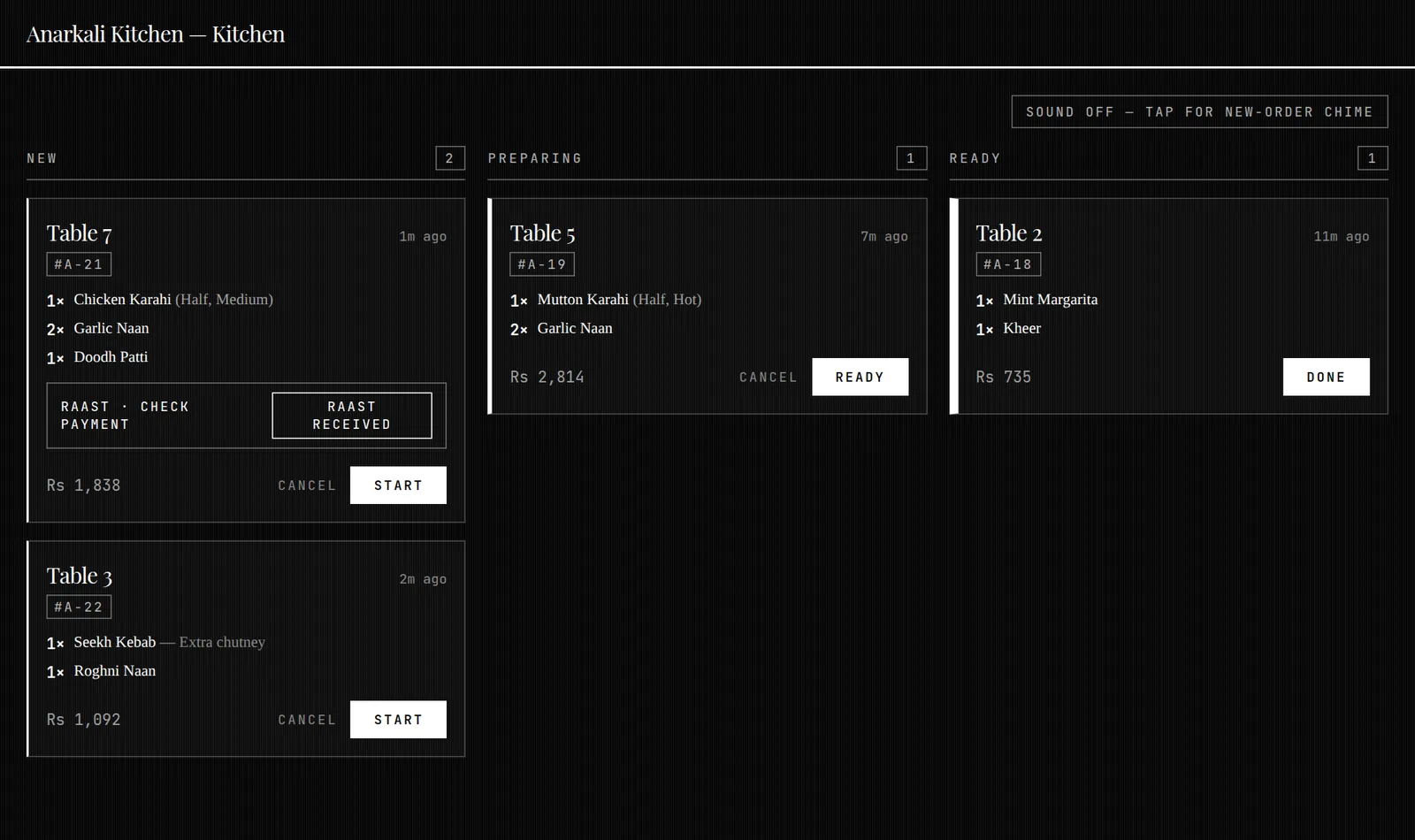
Task: Click the Rs 2,814 total
Action: coord(547,377)
